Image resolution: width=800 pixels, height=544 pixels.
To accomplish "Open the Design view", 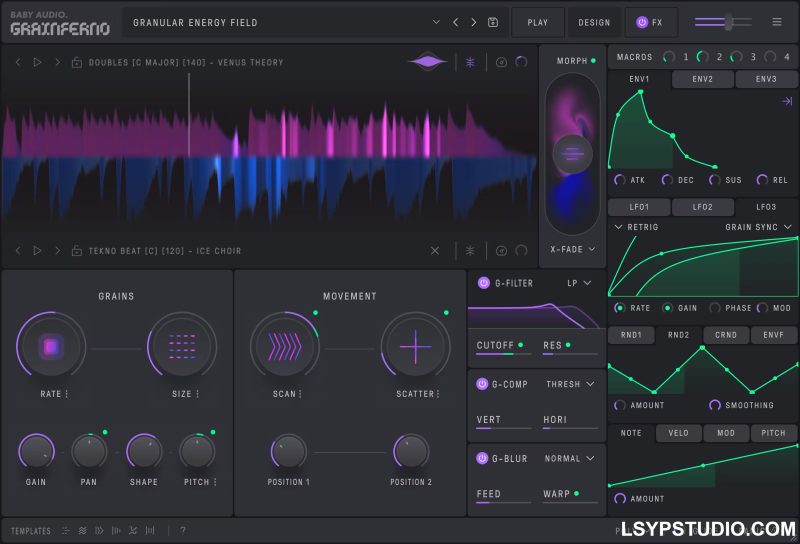I will [594, 22].
